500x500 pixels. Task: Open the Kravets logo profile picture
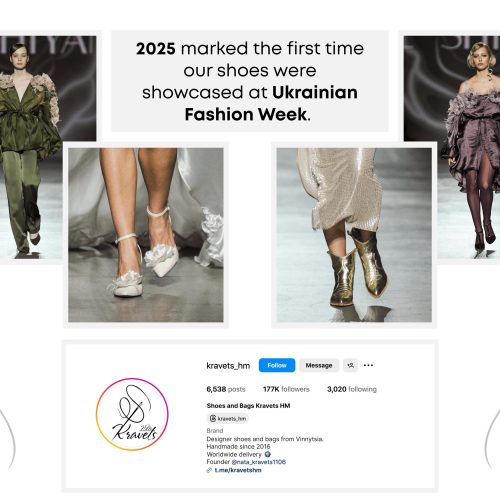132,414
